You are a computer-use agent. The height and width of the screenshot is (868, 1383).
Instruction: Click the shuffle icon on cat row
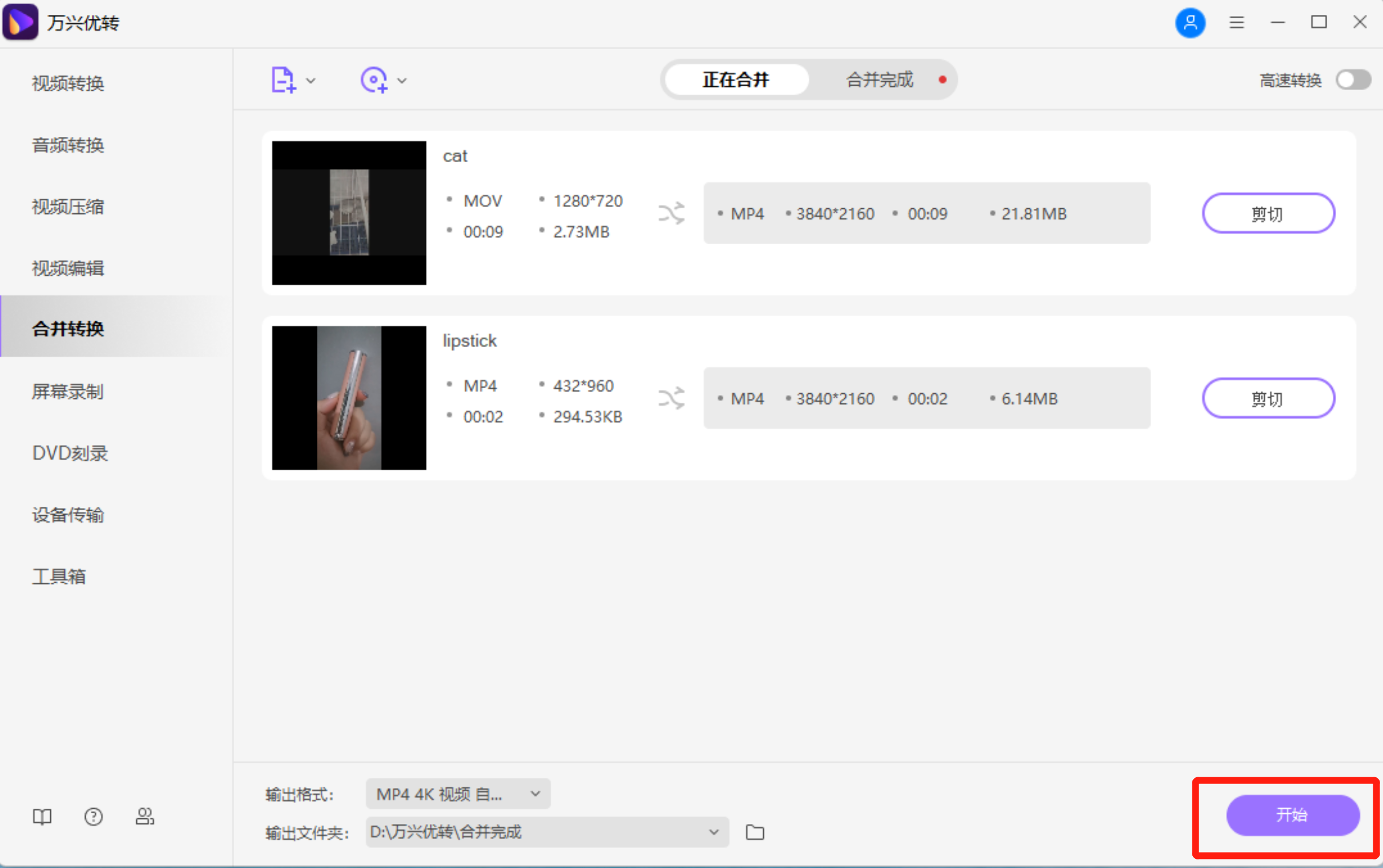click(671, 213)
